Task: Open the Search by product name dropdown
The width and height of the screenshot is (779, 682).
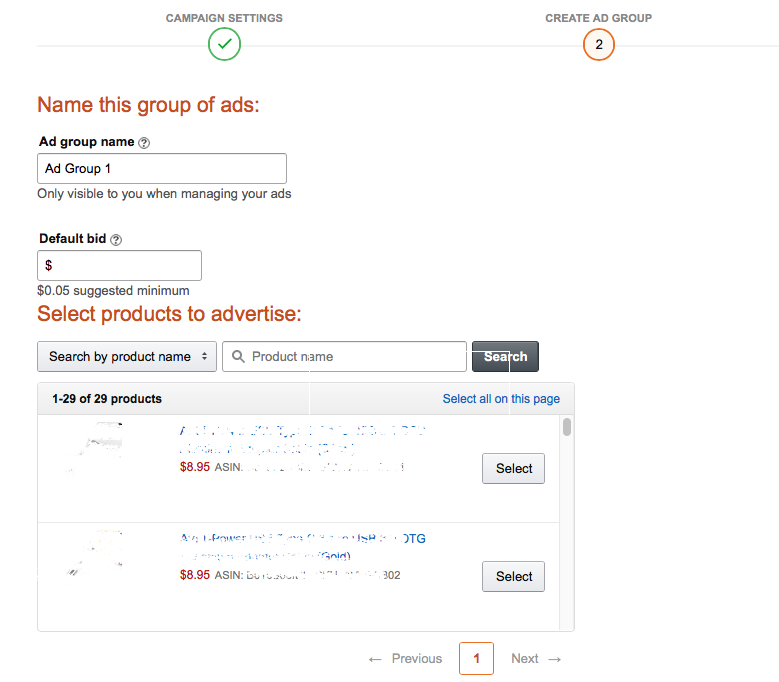Action: click(127, 356)
